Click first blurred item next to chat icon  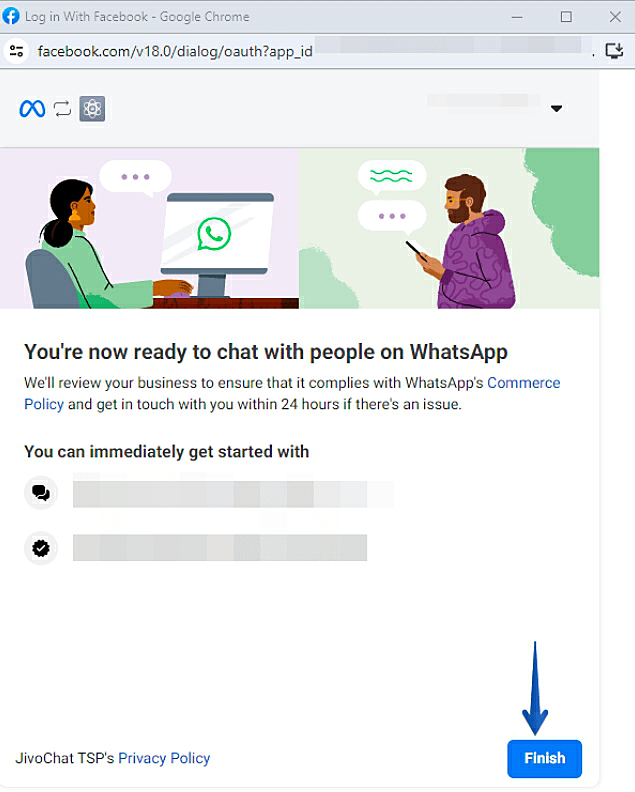233,493
